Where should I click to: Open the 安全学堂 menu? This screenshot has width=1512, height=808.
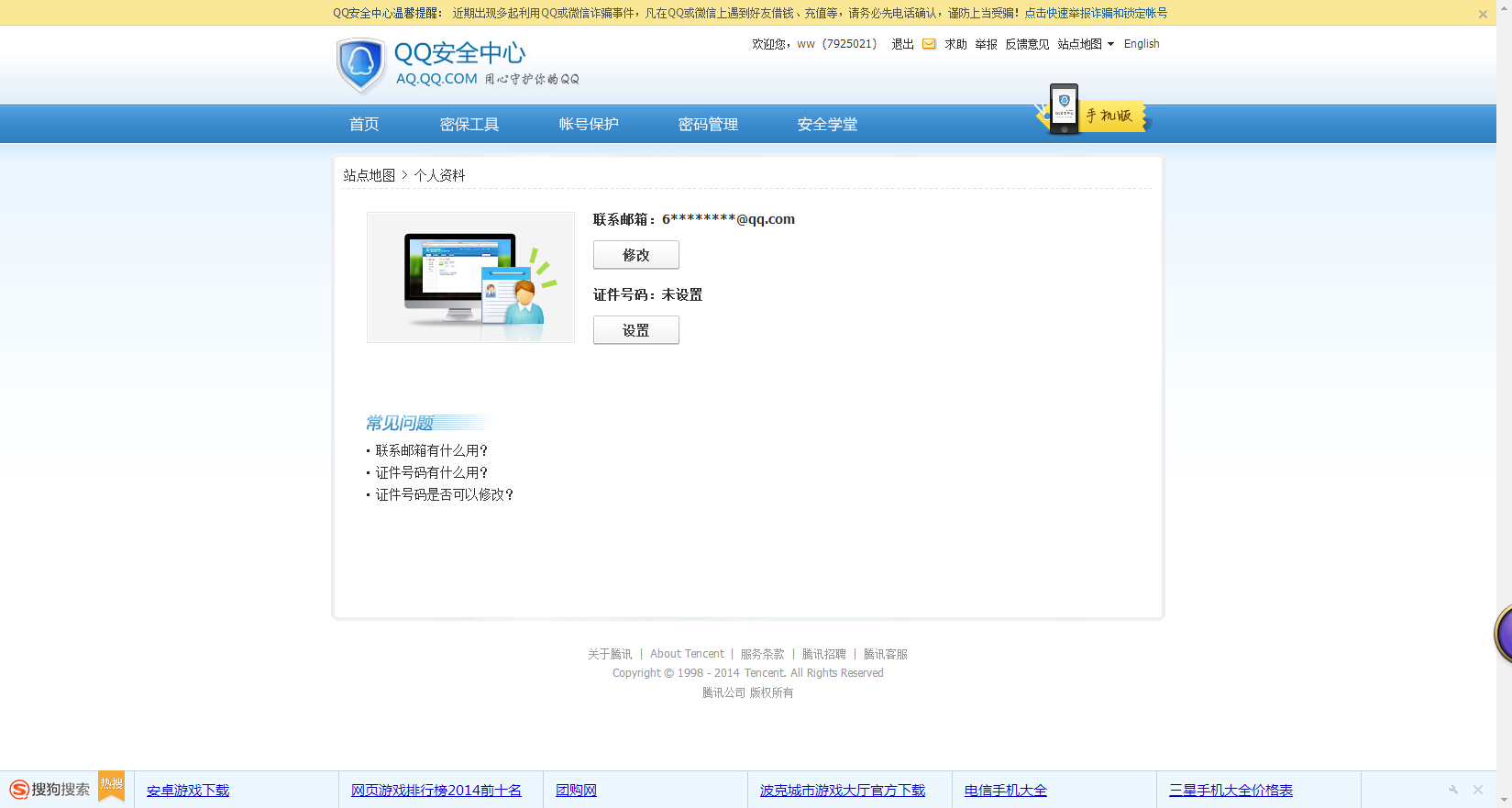click(827, 125)
